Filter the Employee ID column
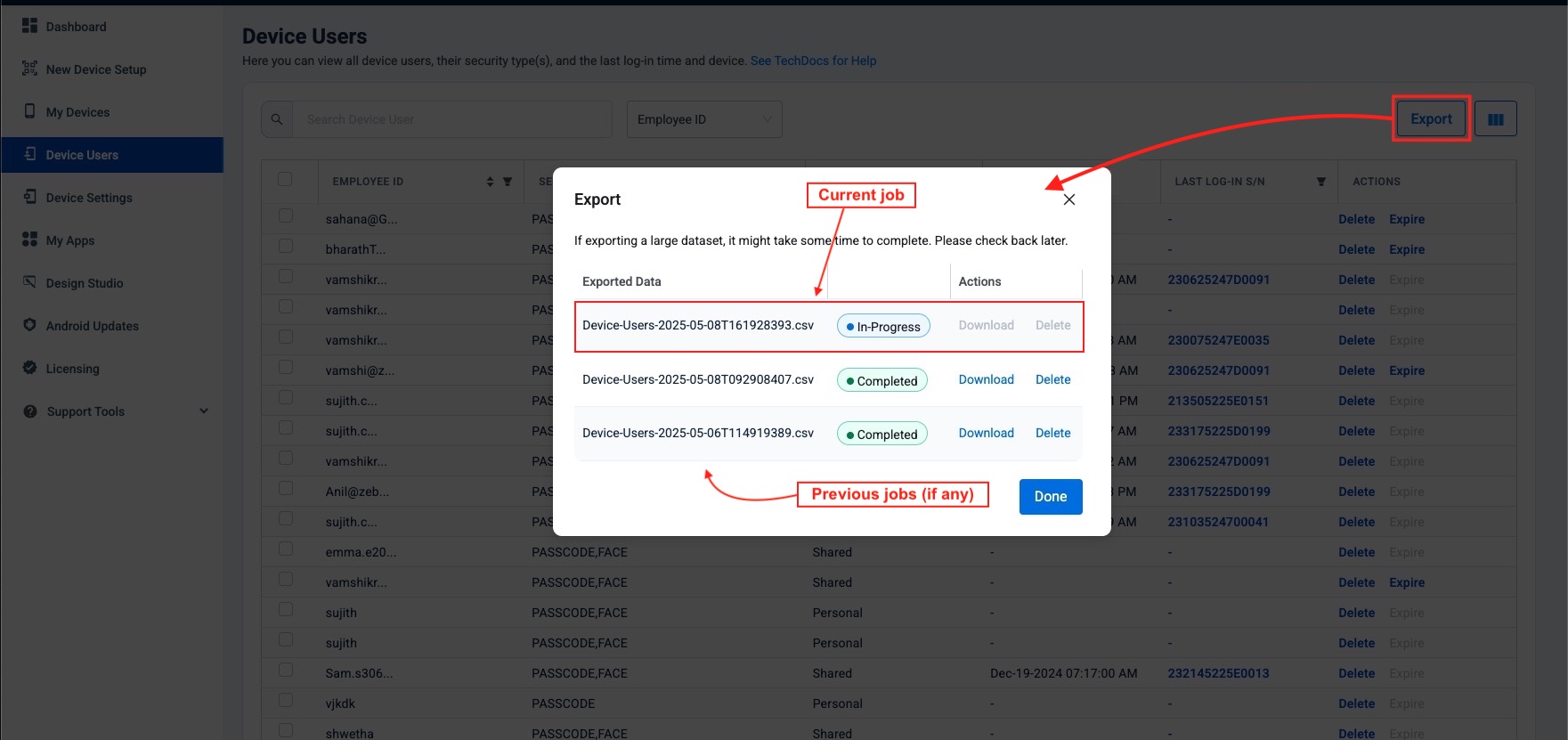Image resolution: width=1568 pixels, height=740 pixels. [x=508, y=182]
